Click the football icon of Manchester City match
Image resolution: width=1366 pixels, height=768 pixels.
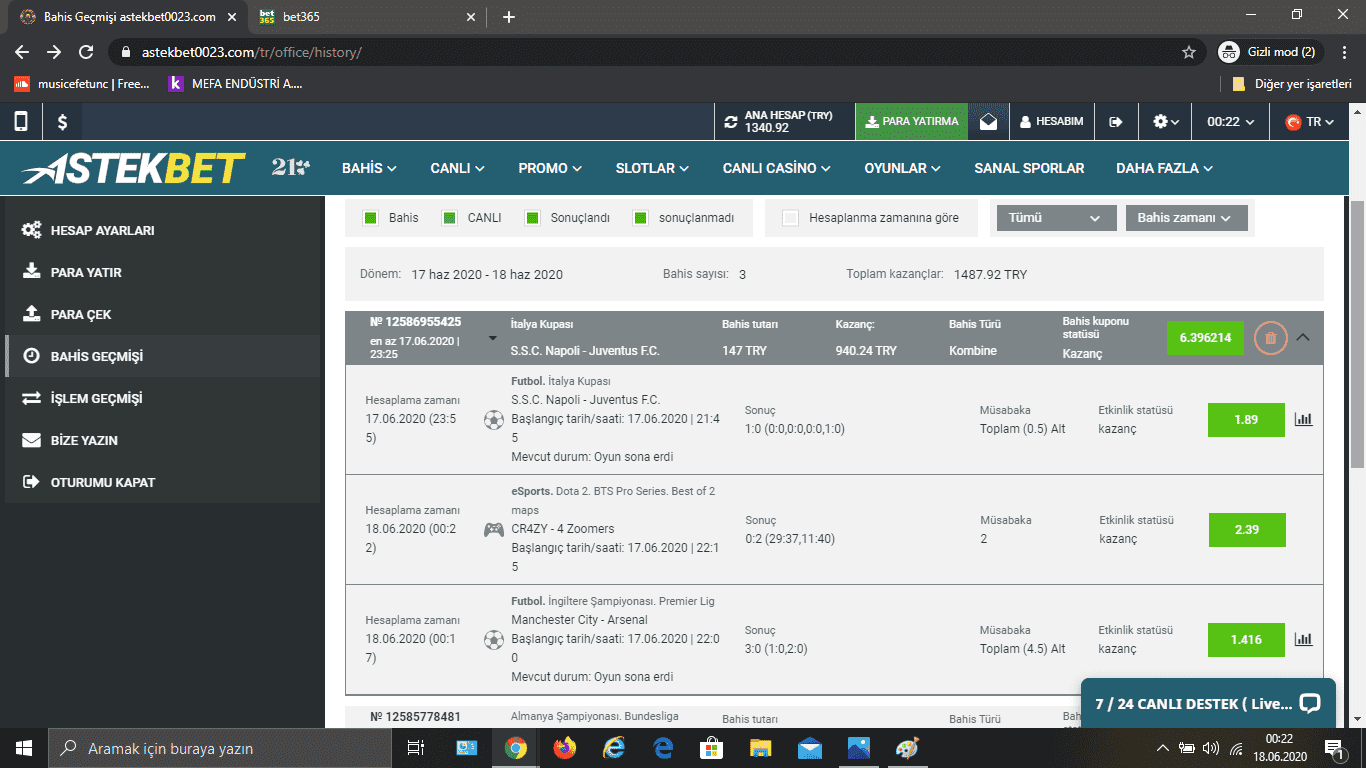pyautogui.click(x=494, y=640)
